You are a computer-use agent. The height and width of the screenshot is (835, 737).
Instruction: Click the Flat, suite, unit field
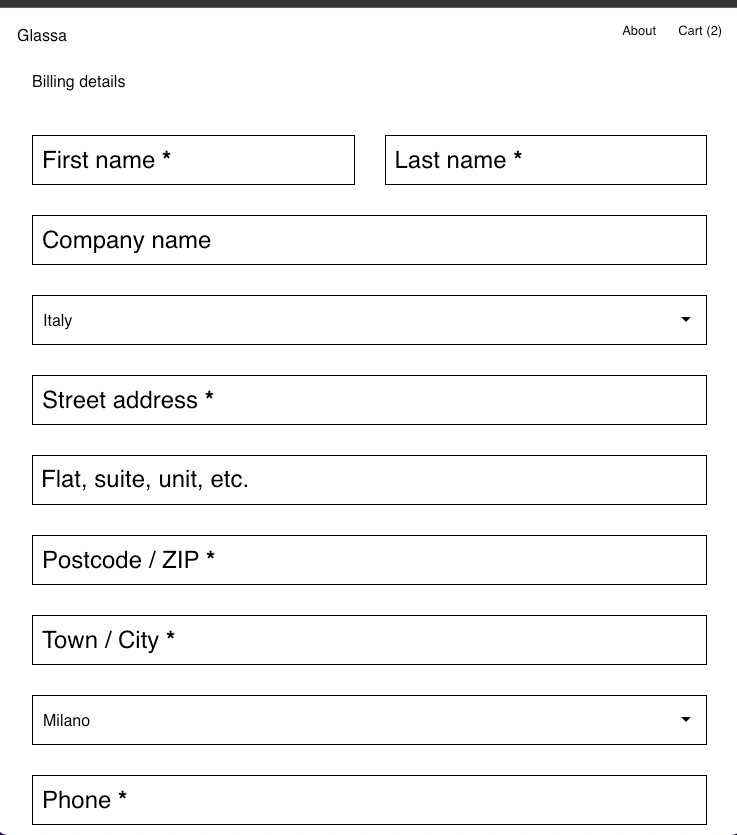pos(369,480)
